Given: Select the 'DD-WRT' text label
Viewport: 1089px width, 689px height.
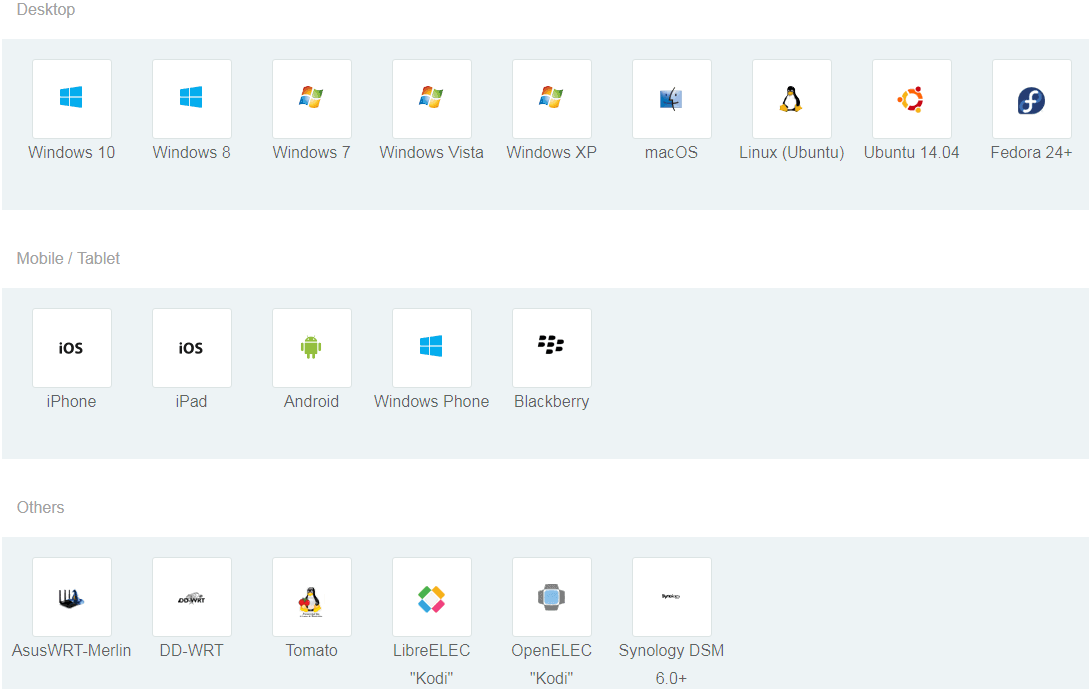Looking at the screenshot, I should (192, 650).
